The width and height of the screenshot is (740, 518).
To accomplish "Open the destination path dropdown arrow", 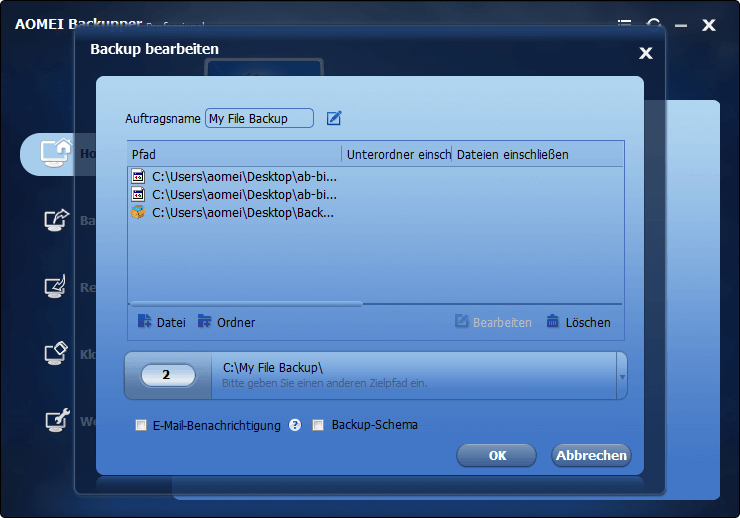I will (x=622, y=376).
